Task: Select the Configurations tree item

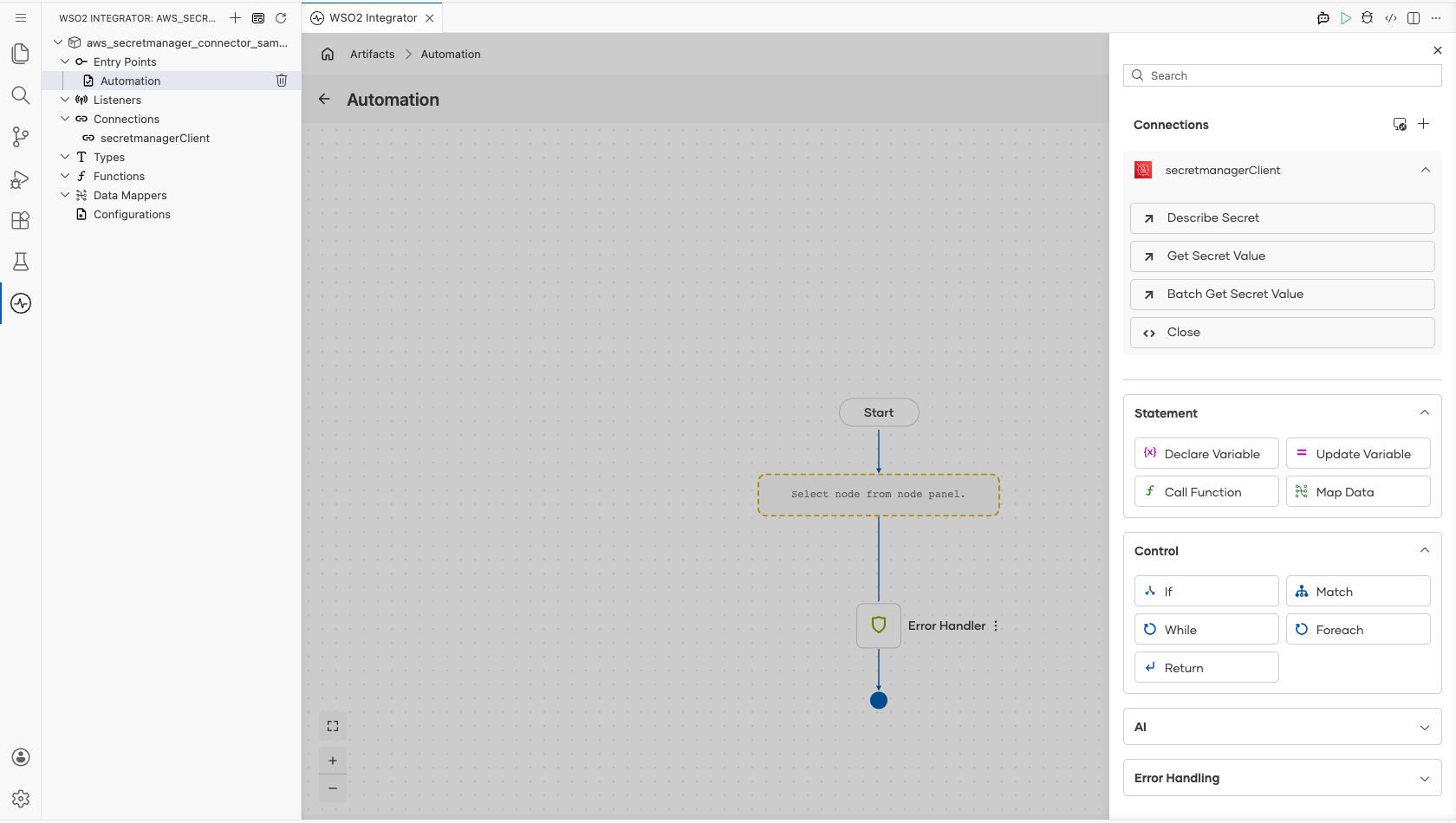Action: [132, 214]
